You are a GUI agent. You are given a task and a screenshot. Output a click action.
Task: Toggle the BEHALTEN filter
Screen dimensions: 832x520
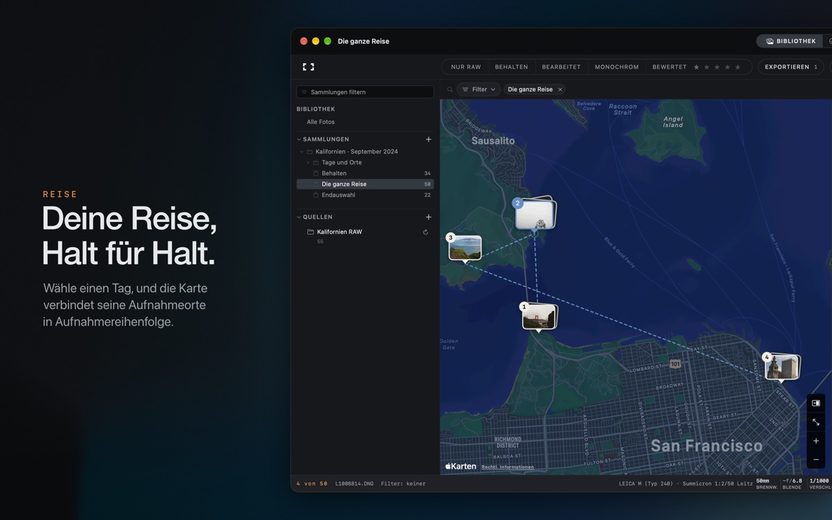512,67
